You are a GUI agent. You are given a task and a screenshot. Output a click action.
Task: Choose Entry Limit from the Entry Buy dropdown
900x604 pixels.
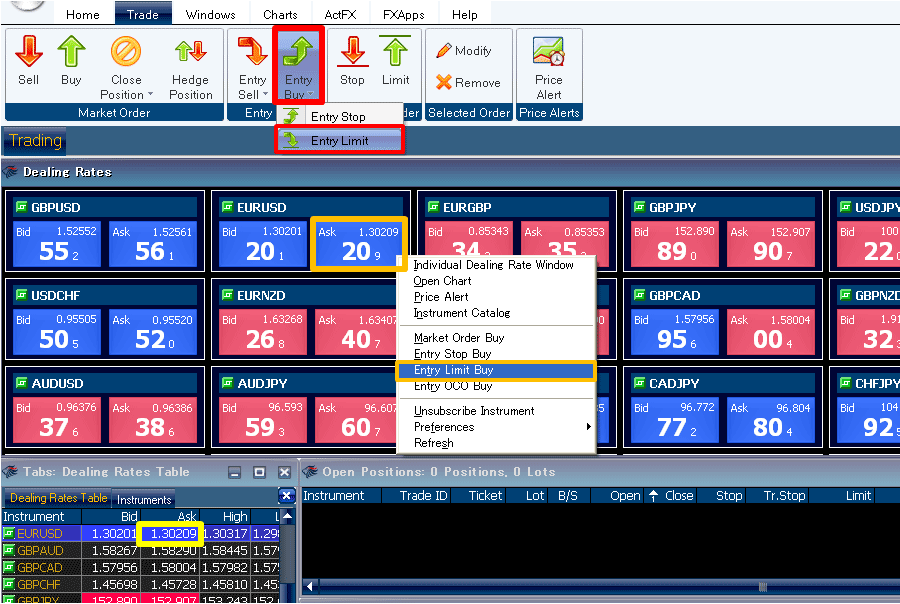340,141
